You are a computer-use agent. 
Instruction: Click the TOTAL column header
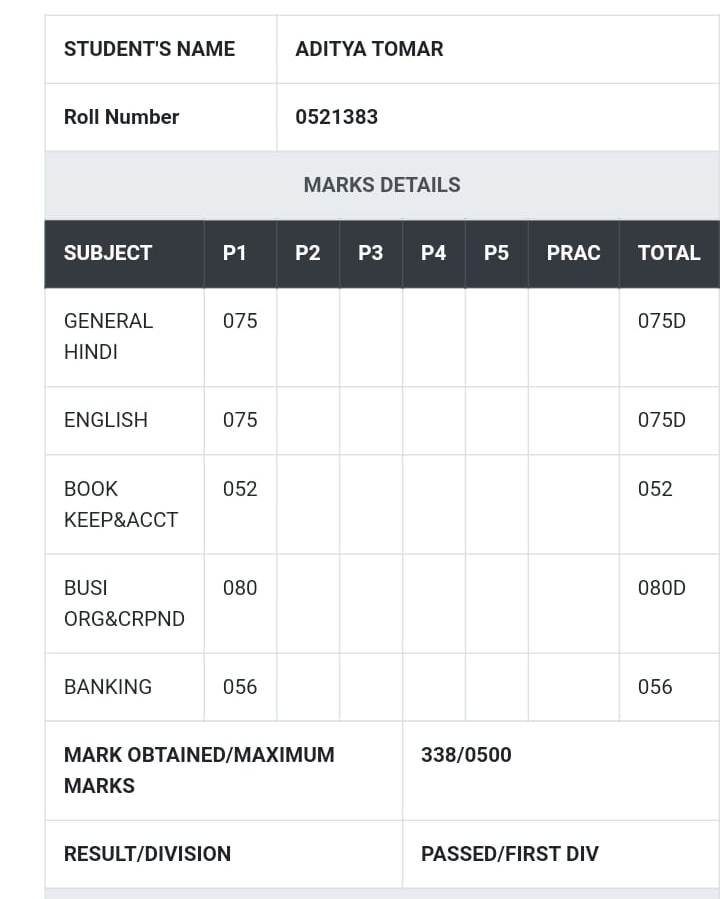(x=669, y=253)
